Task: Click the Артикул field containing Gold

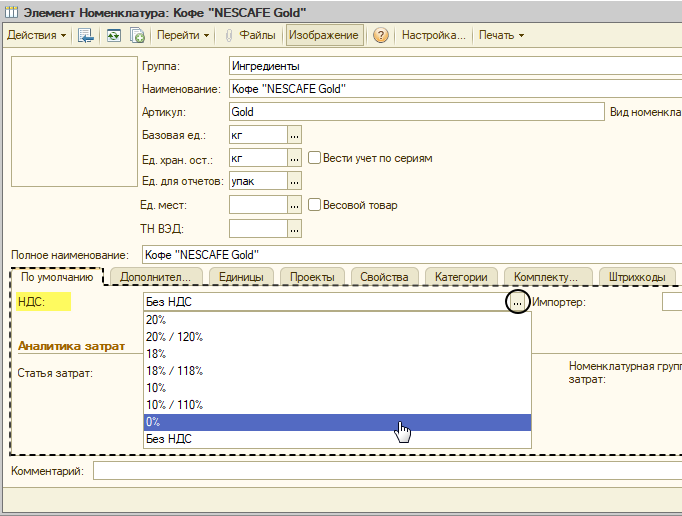Action: pos(417,112)
